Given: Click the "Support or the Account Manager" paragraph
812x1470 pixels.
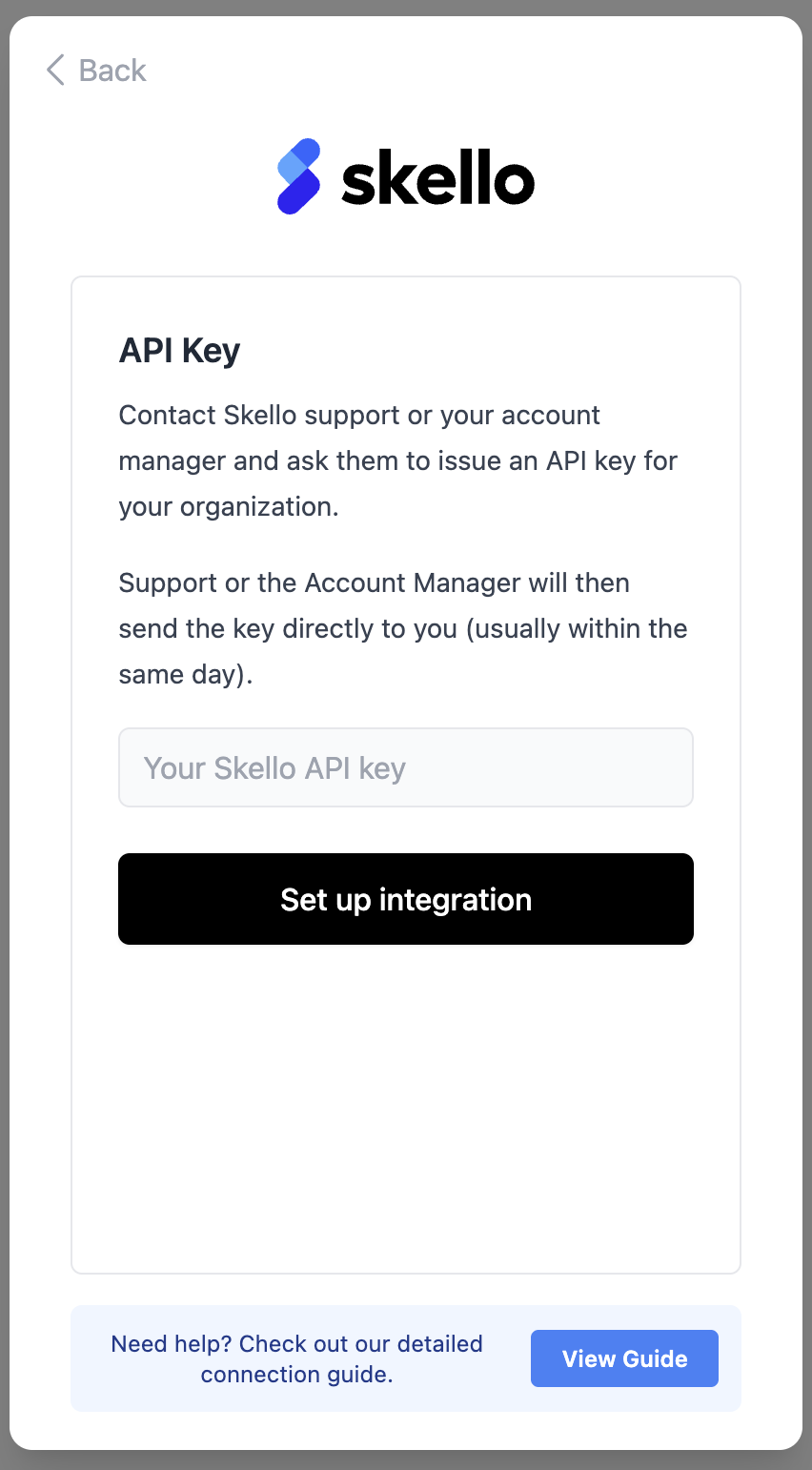Looking at the screenshot, I should click(403, 628).
